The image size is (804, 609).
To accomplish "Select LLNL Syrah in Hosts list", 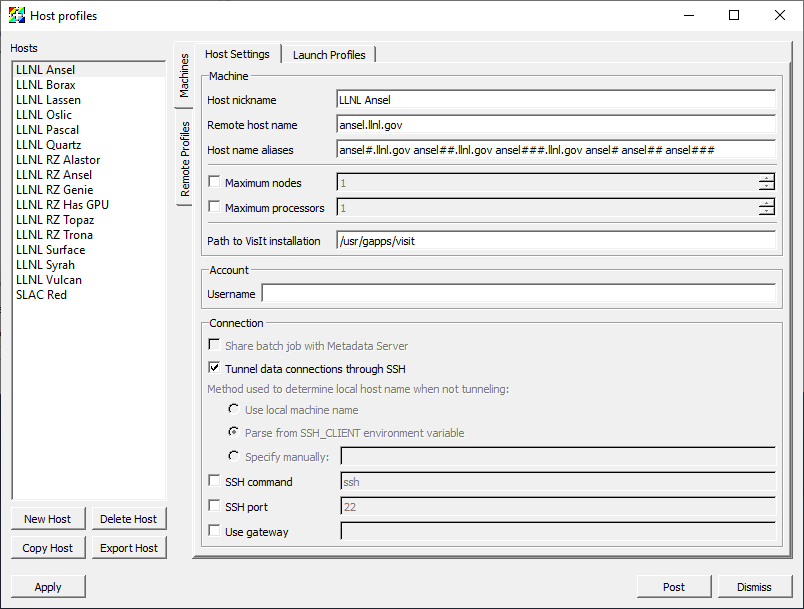I will click(89, 265).
